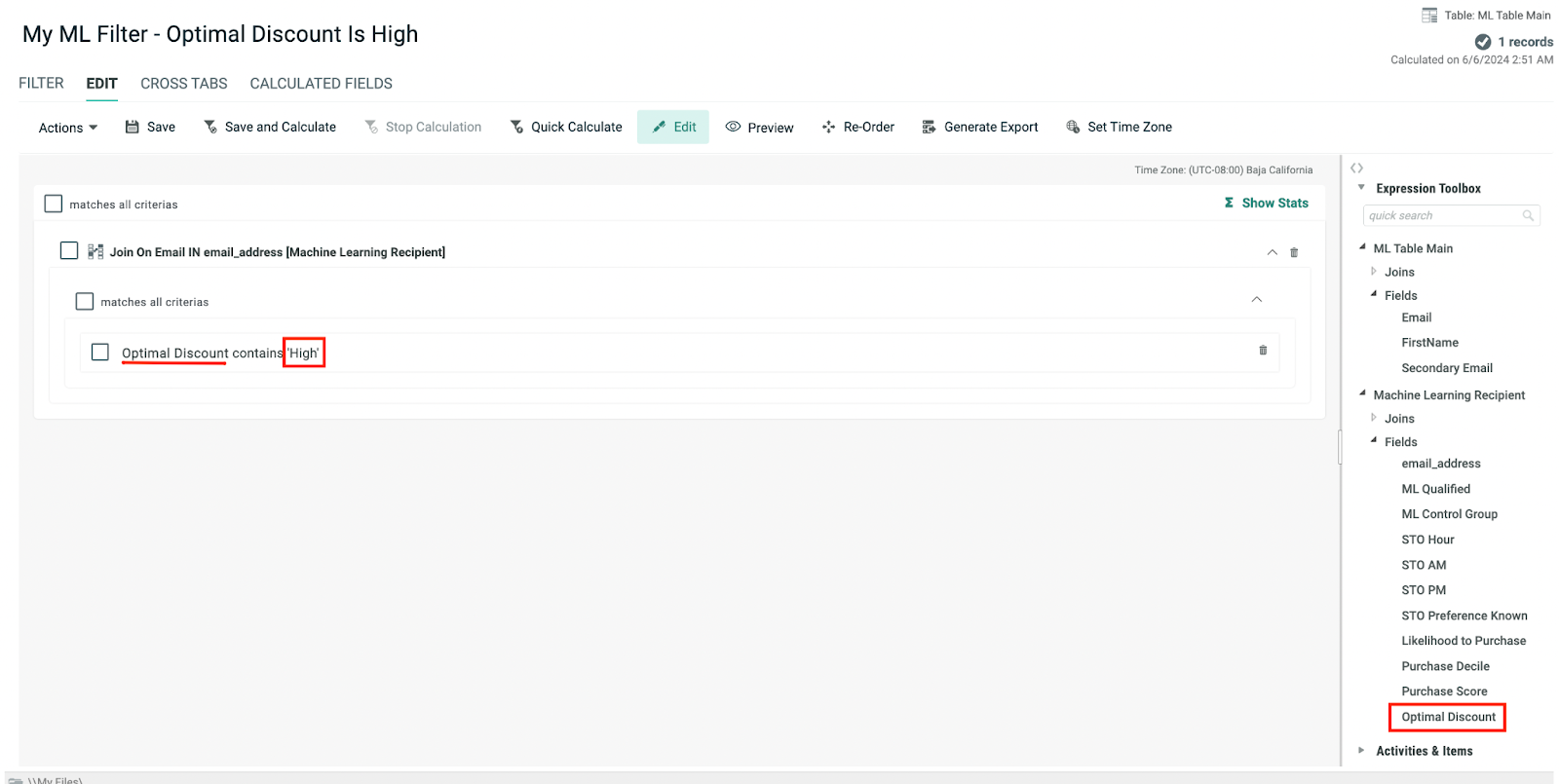
Task: Click the Save disk icon
Action: pos(133,127)
